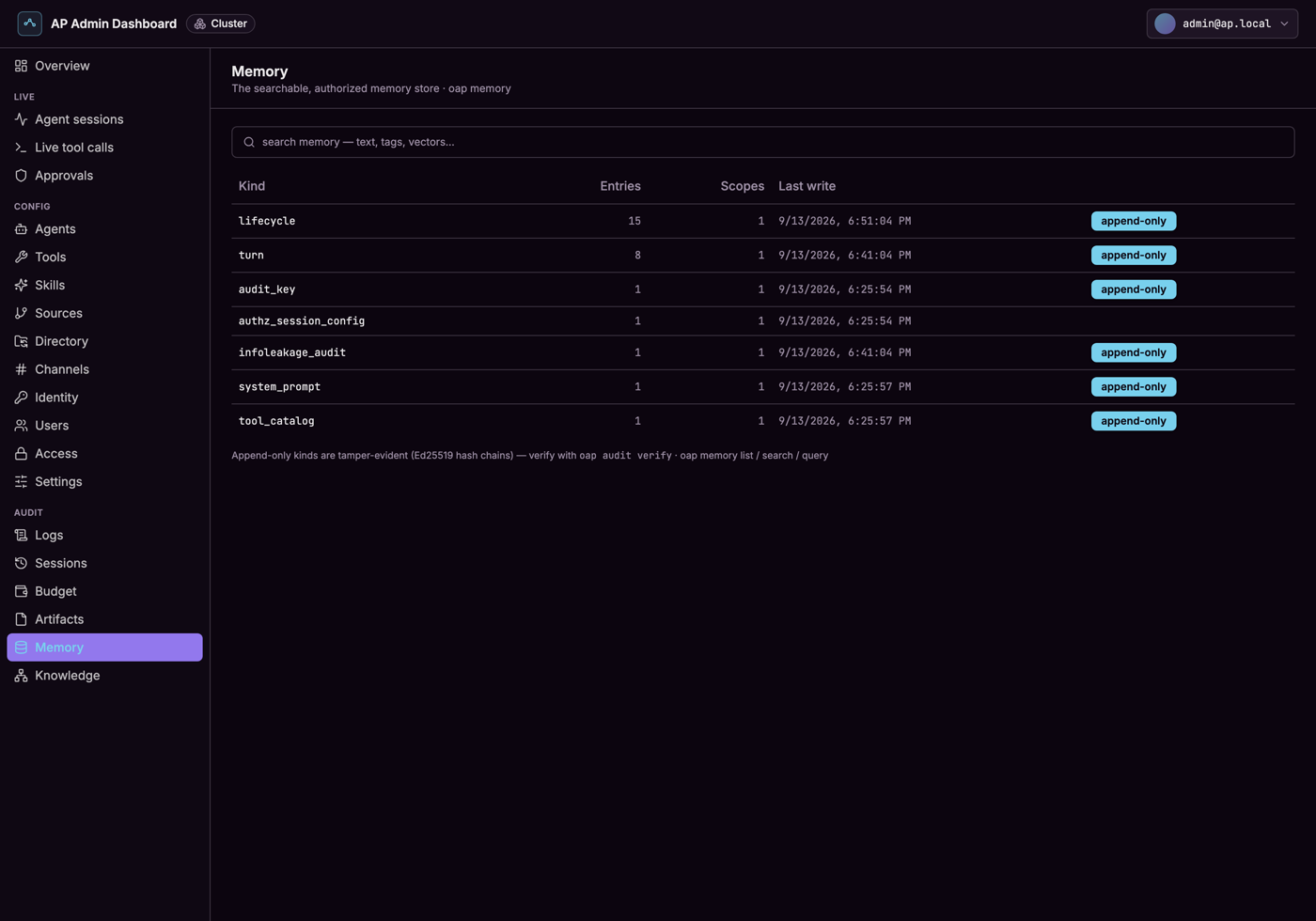Screen dimensions: 1316x921
Task: Click the Artifacts file icon
Action: tap(21, 620)
